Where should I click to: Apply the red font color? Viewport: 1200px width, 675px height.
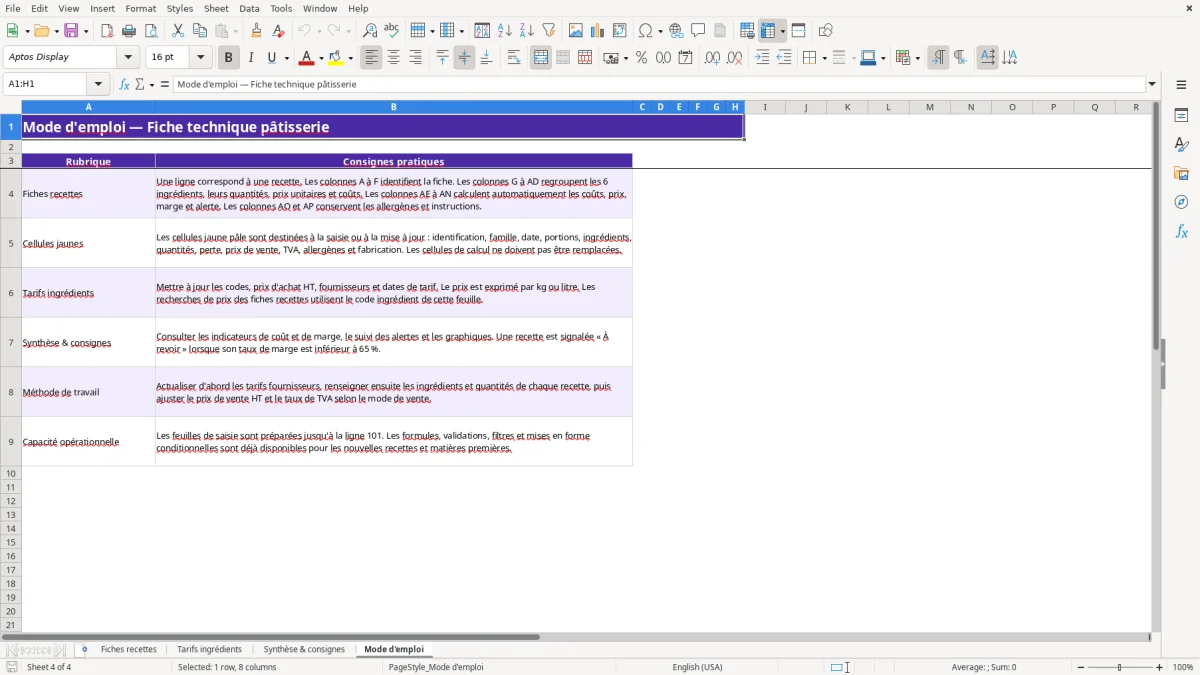(306, 58)
